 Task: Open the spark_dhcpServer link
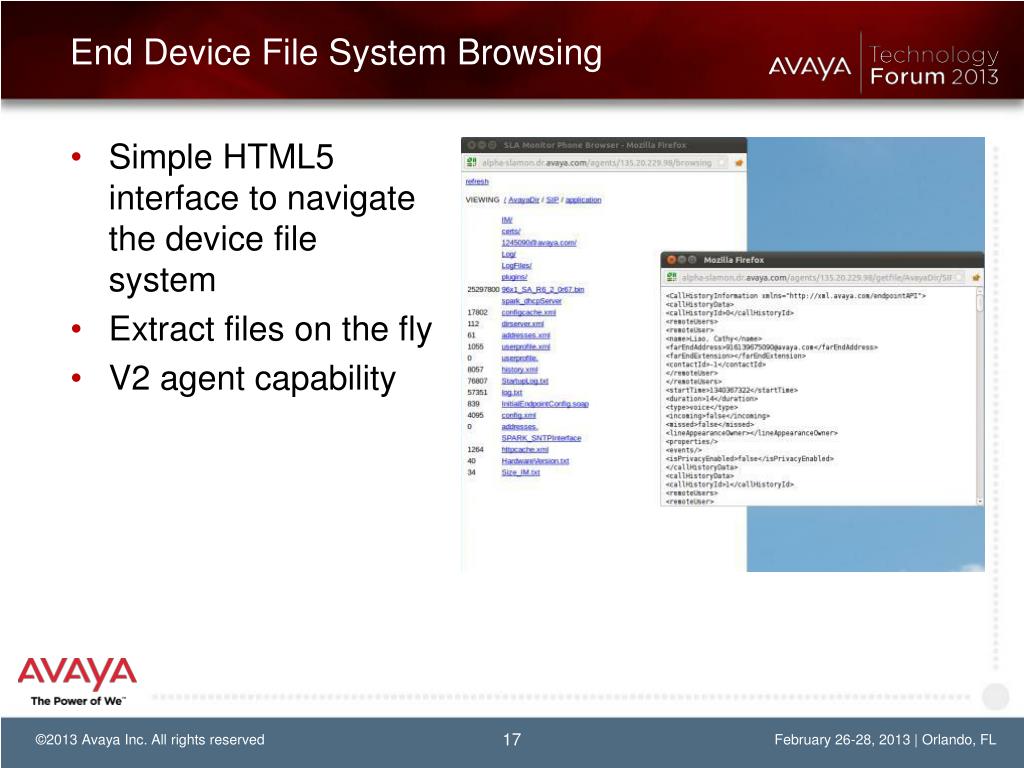pos(532,301)
